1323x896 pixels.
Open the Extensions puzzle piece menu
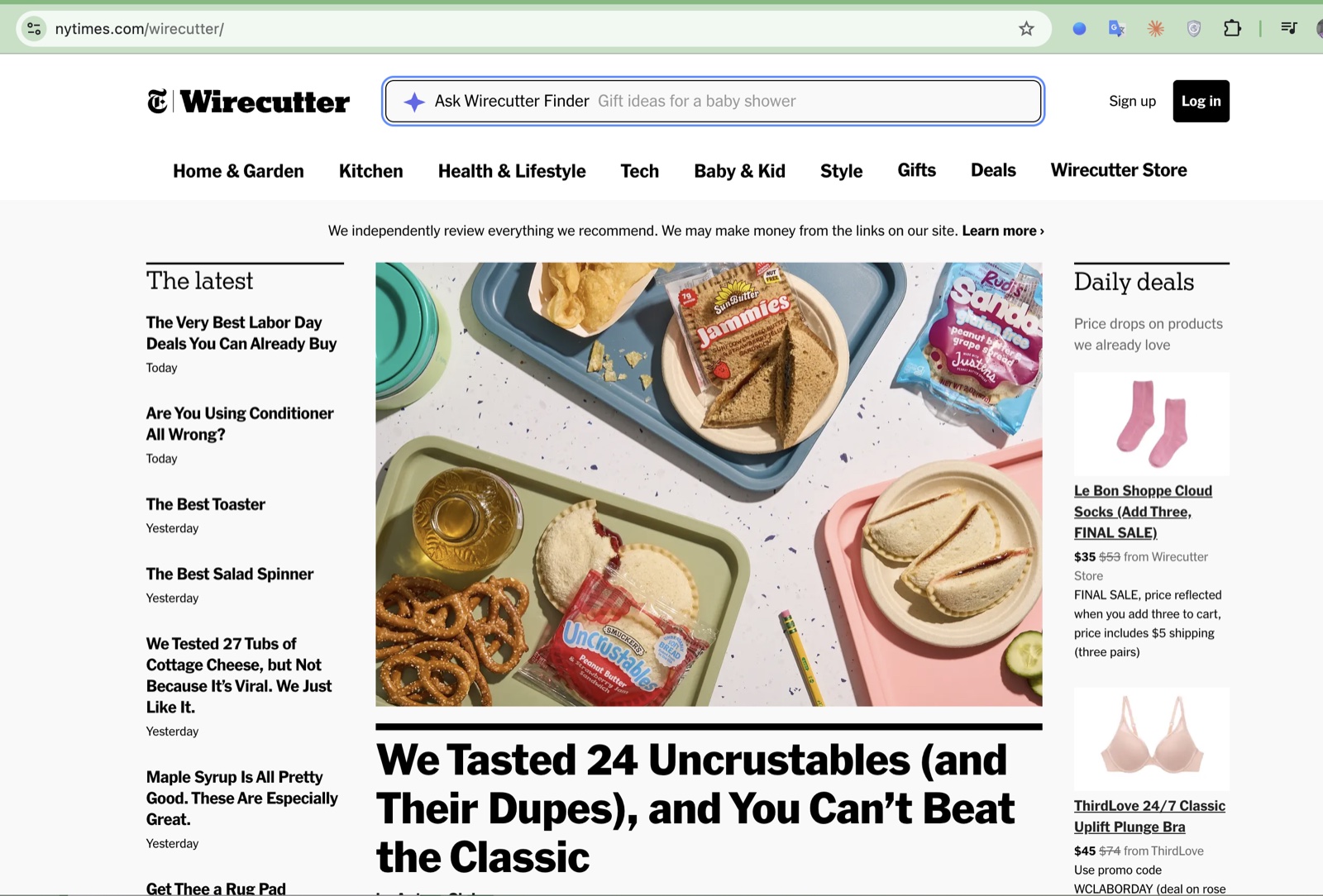(1232, 29)
